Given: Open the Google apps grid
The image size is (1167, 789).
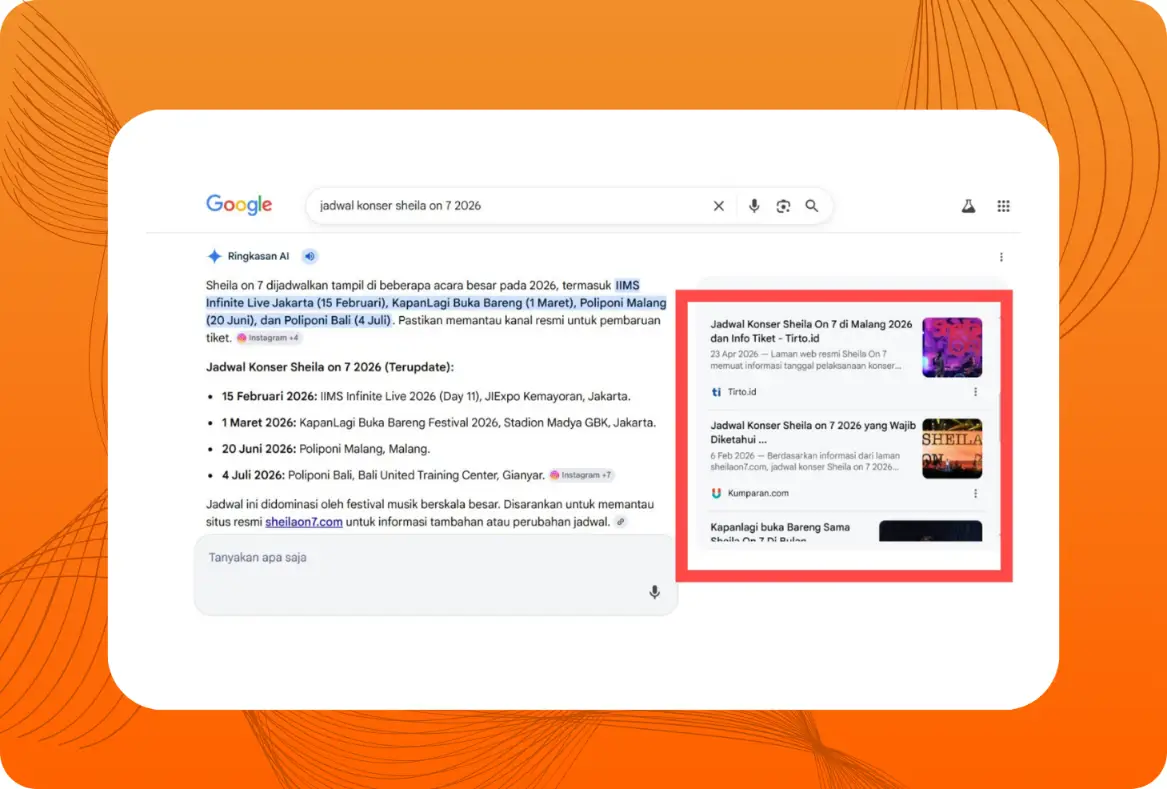Looking at the screenshot, I should pos(1003,206).
